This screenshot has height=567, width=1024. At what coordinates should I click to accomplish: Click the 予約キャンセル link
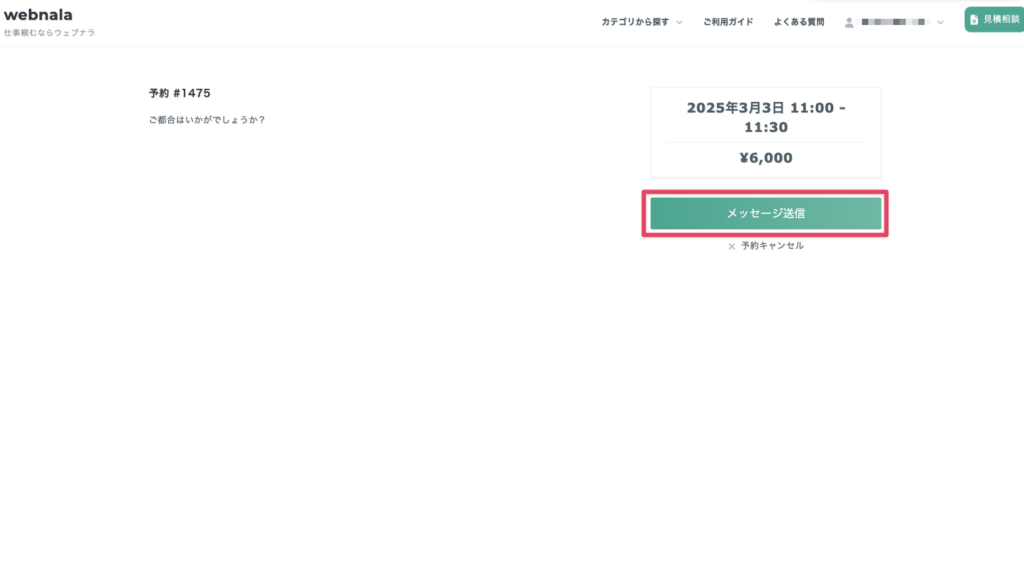(x=772, y=246)
